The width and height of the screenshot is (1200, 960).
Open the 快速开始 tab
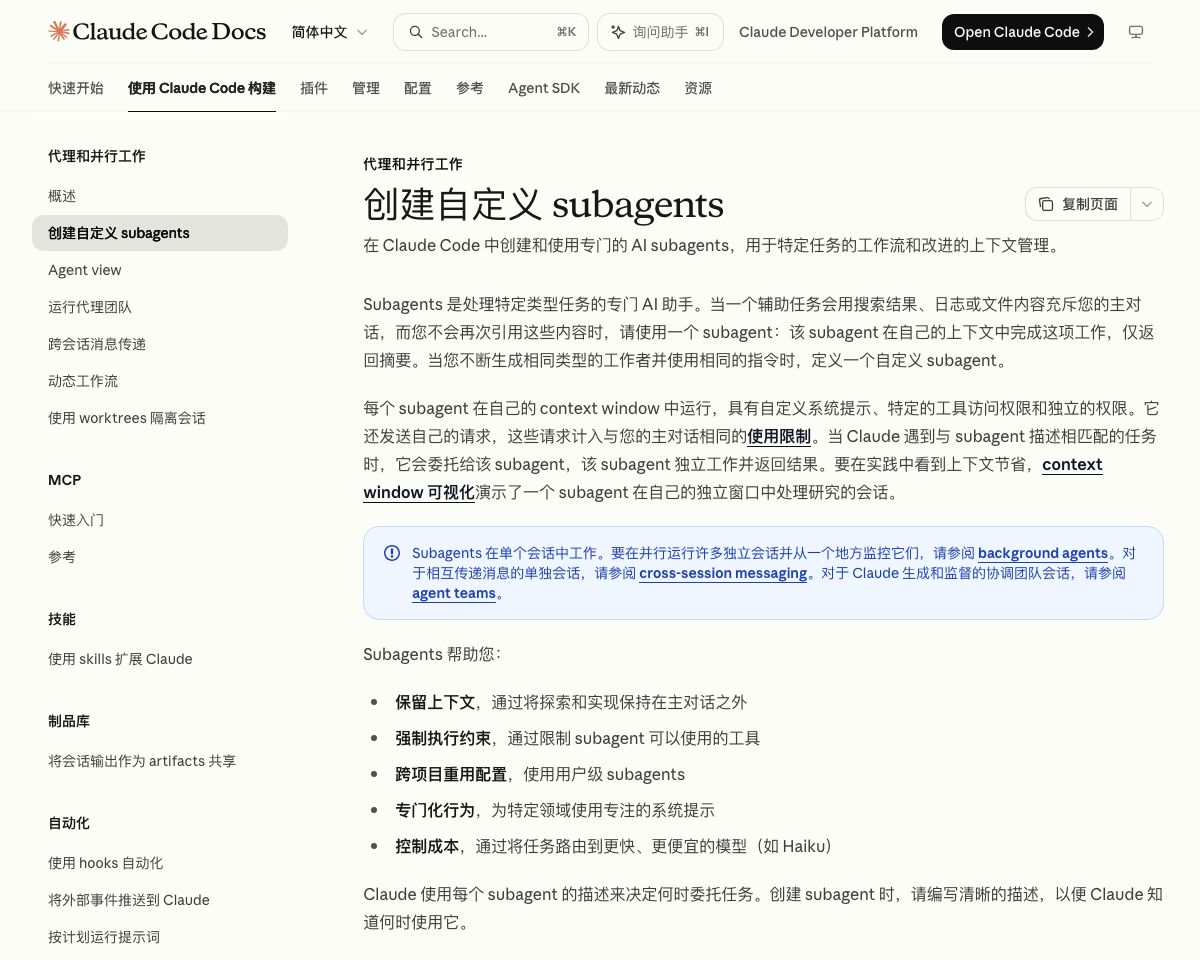76,88
